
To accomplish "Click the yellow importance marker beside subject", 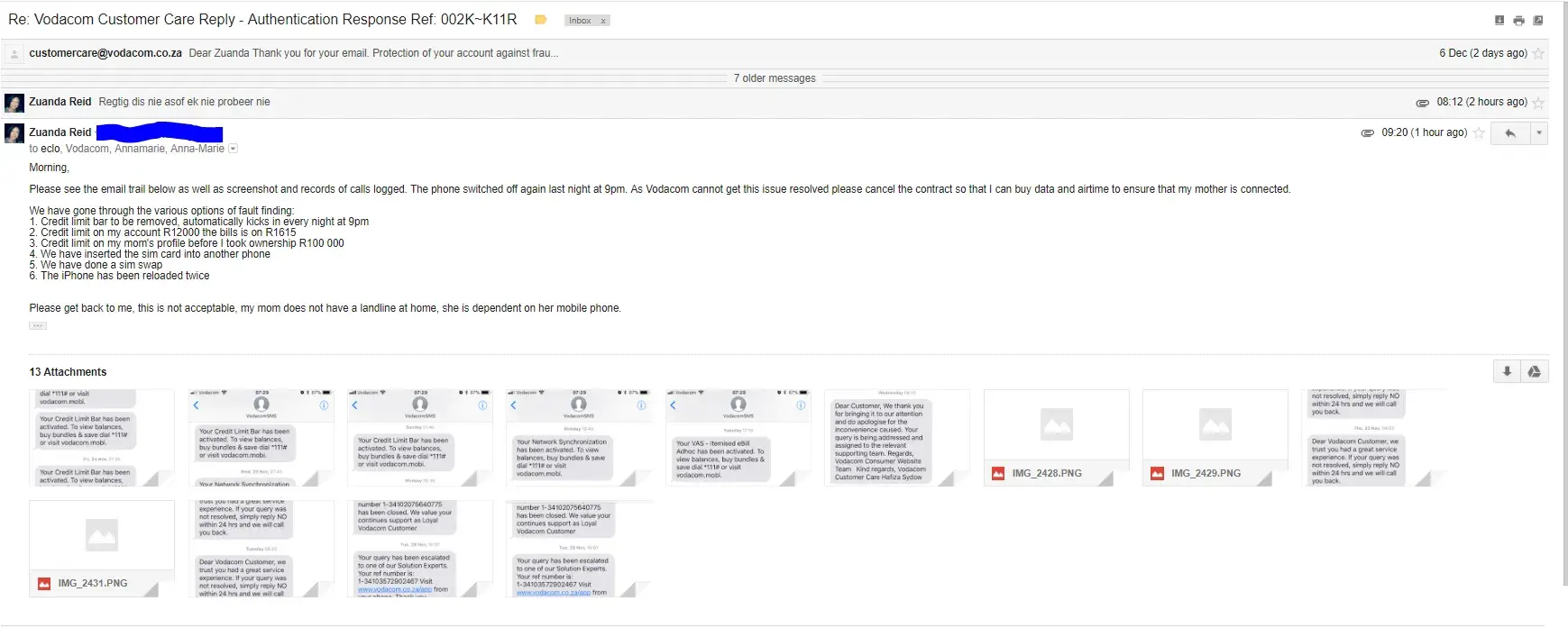I will [x=540, y=20].
